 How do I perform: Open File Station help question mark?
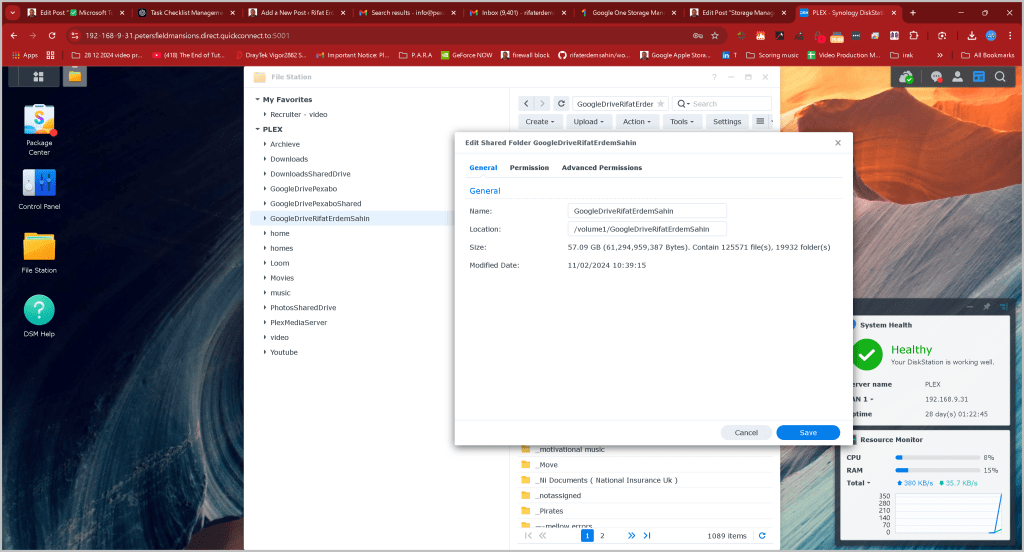(714, 77)
